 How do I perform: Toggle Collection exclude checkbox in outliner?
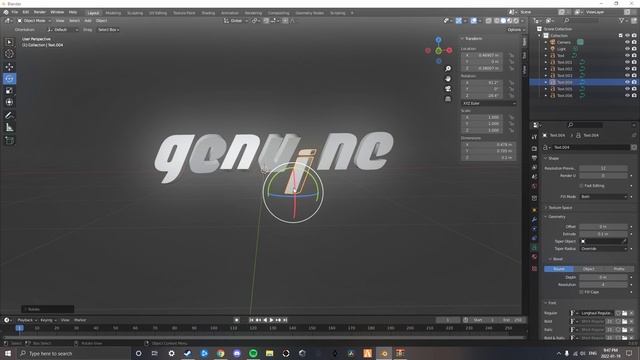coord(620,36)
